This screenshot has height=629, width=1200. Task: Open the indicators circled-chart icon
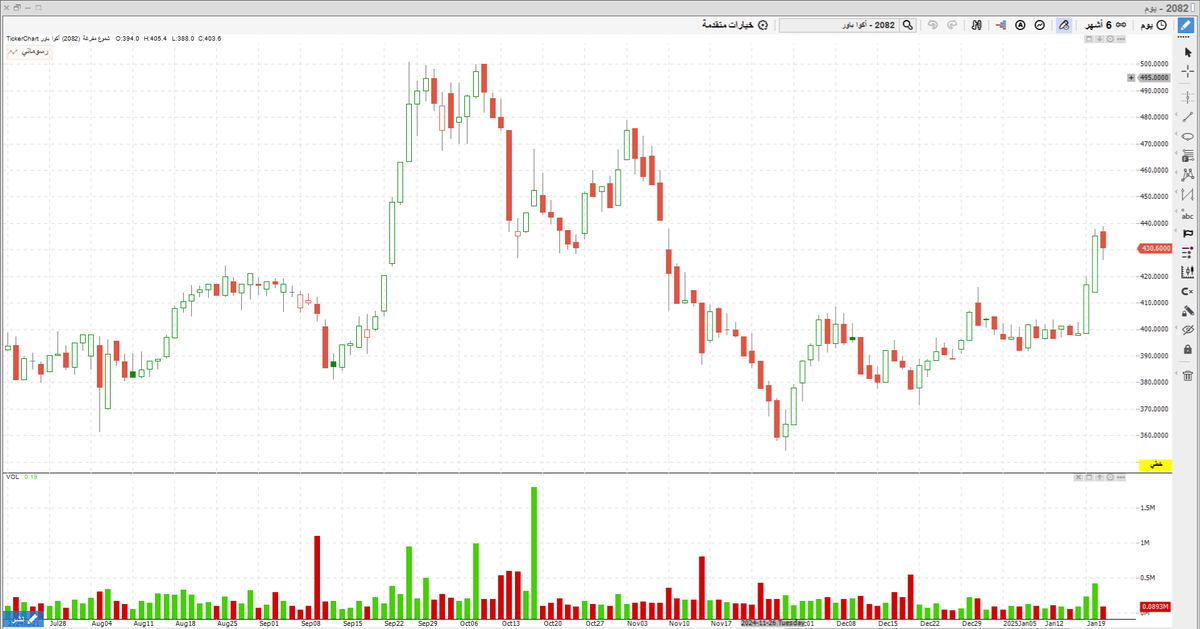[x=1040, y=24]
